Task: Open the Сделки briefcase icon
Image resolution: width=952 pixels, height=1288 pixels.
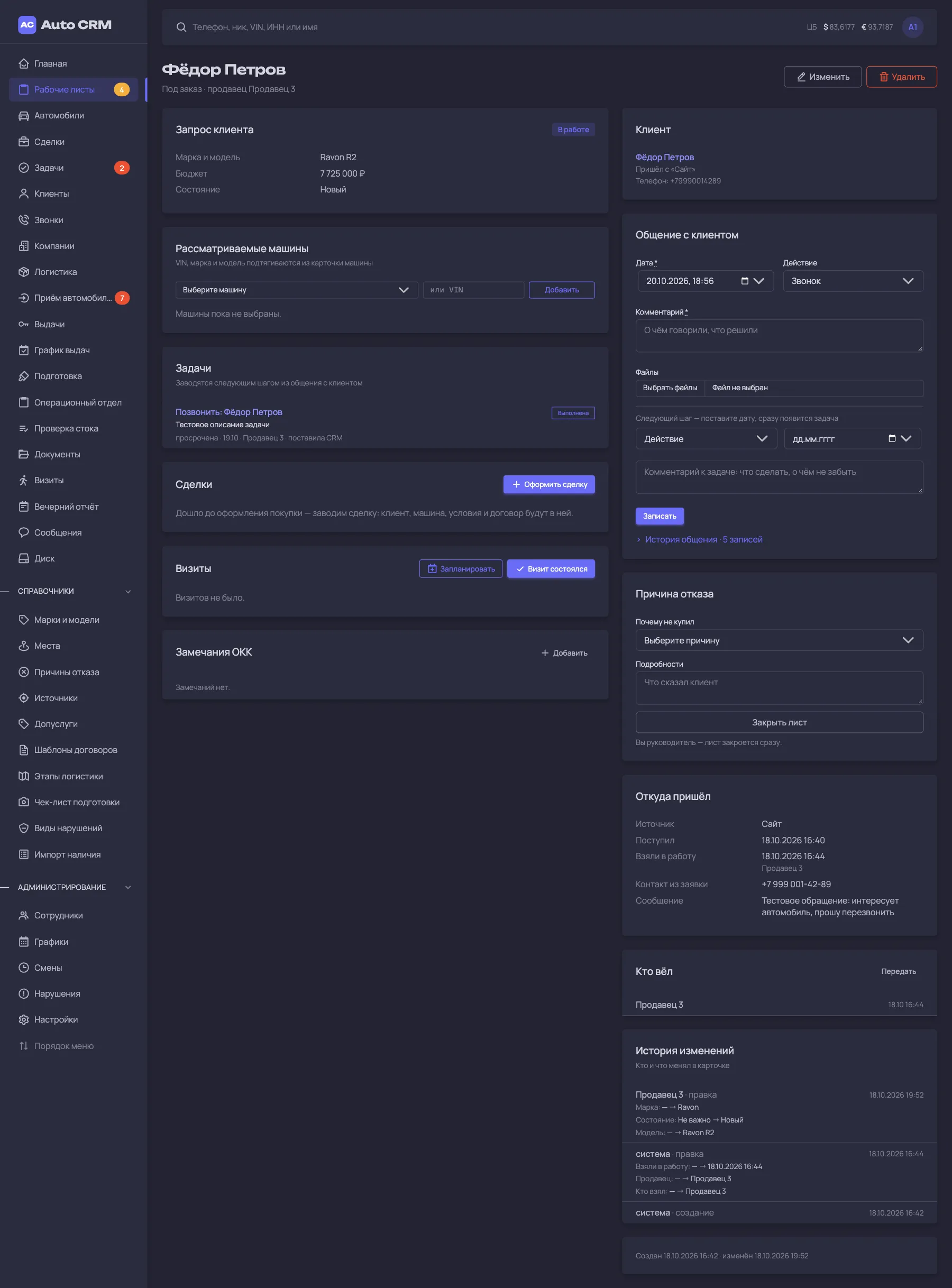Action: pyautogui.click(x=24, y=142)
